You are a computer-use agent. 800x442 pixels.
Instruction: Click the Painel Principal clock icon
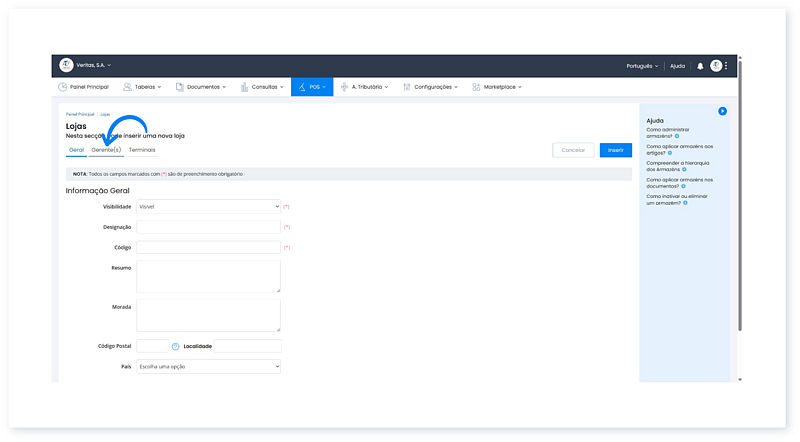63,87
